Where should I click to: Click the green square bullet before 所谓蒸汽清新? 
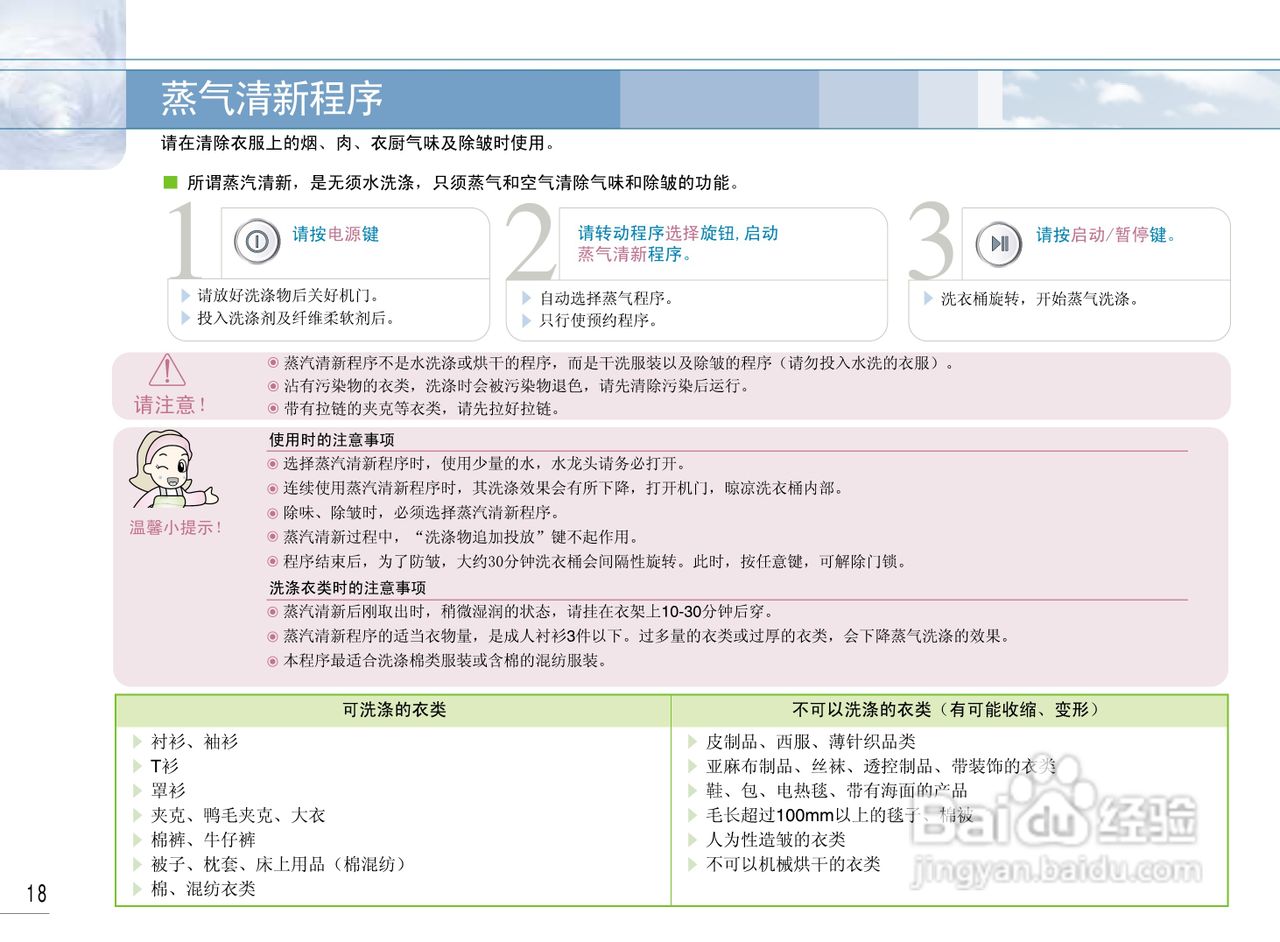(x=169, y=183)
